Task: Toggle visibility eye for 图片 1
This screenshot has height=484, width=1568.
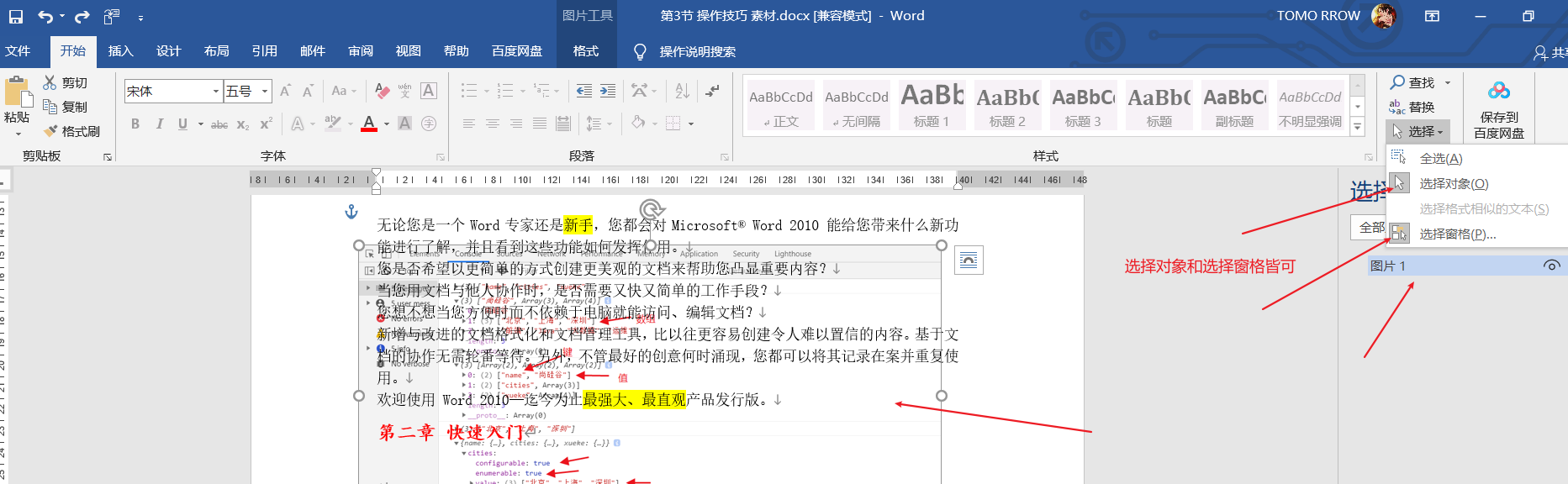Action: click(1552, 266)
